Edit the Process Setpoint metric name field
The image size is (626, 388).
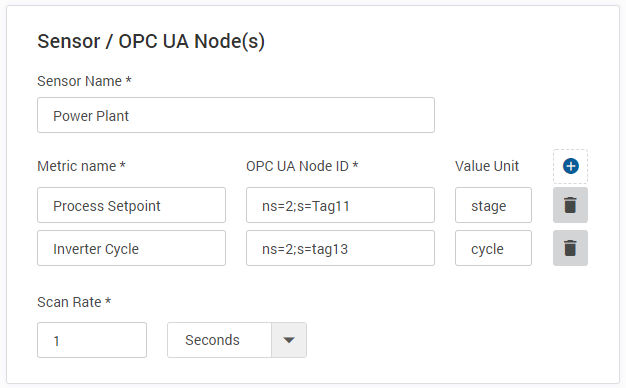point(131,205)
